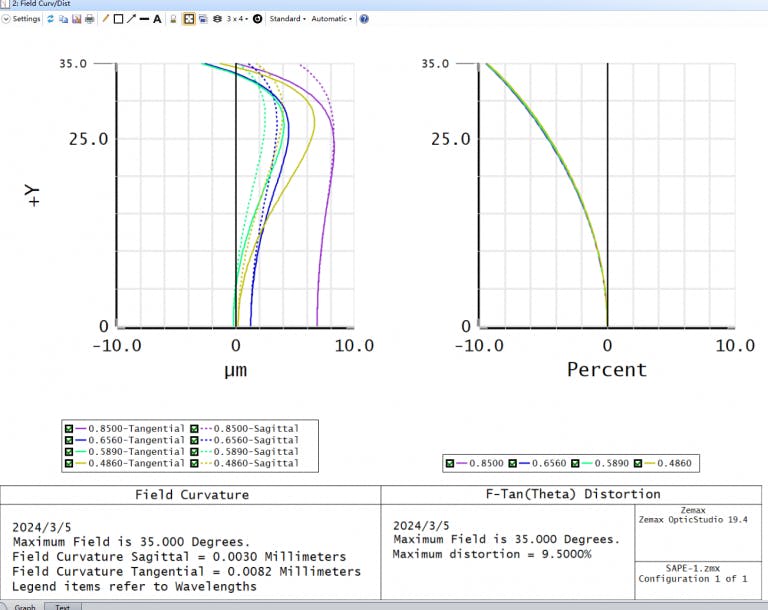768x610 pixels.
Task: Print the field curvature plot
Action: pos(89,19)
